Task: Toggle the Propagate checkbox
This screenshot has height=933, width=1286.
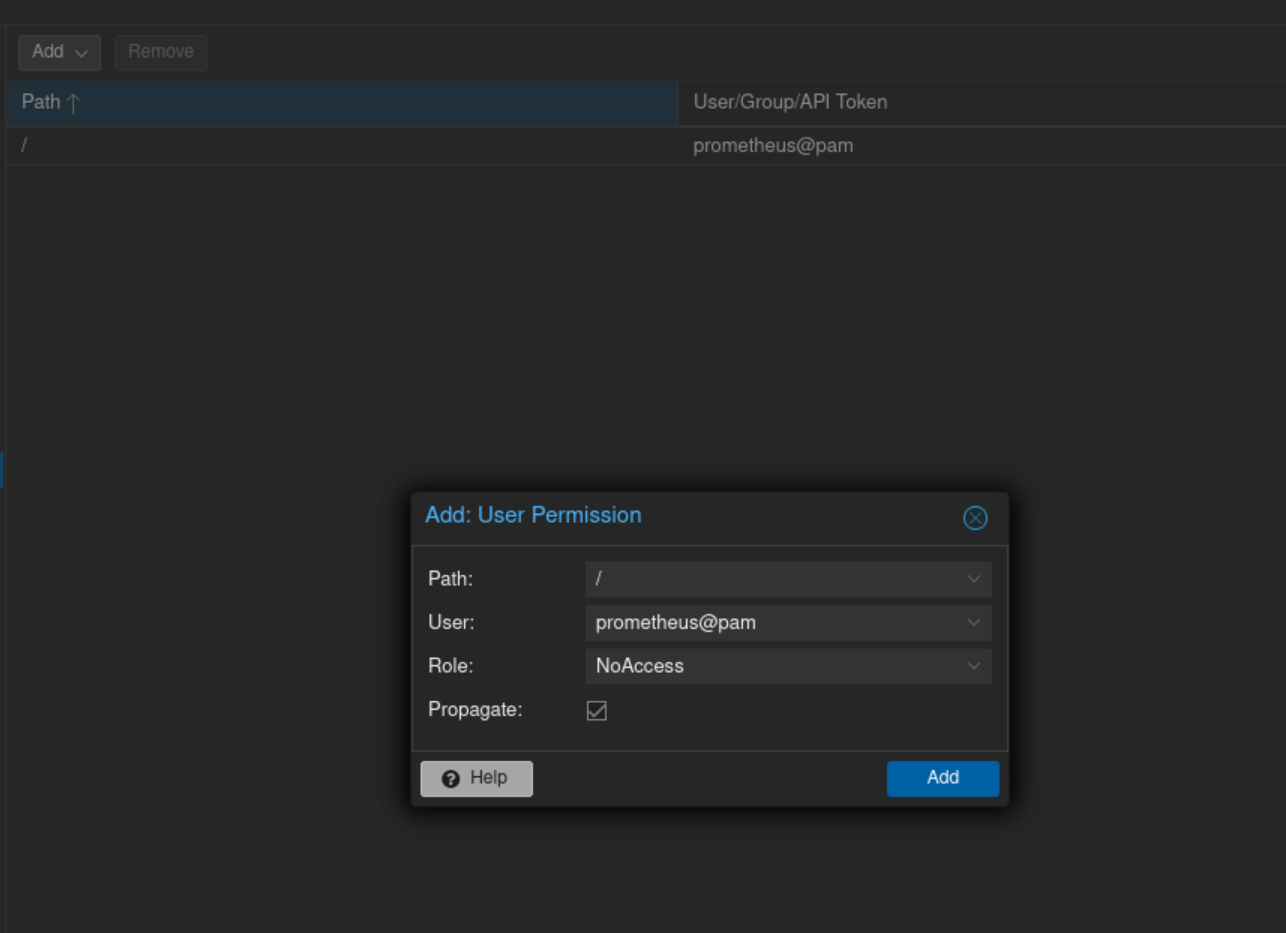Action: pos(597,711)
